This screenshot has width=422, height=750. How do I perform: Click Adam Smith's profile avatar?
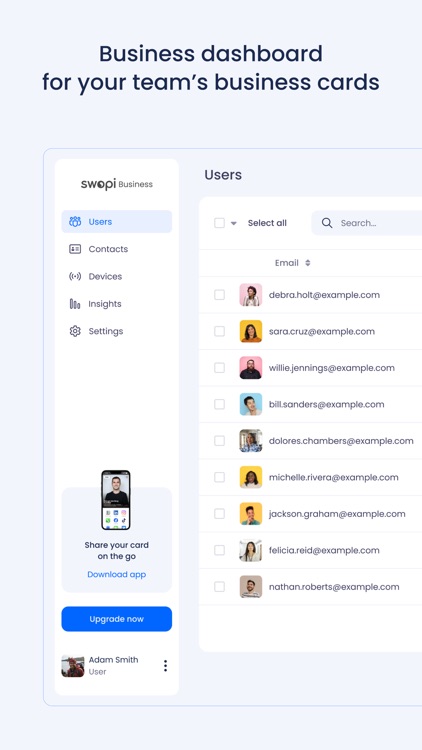click(73, 666)
